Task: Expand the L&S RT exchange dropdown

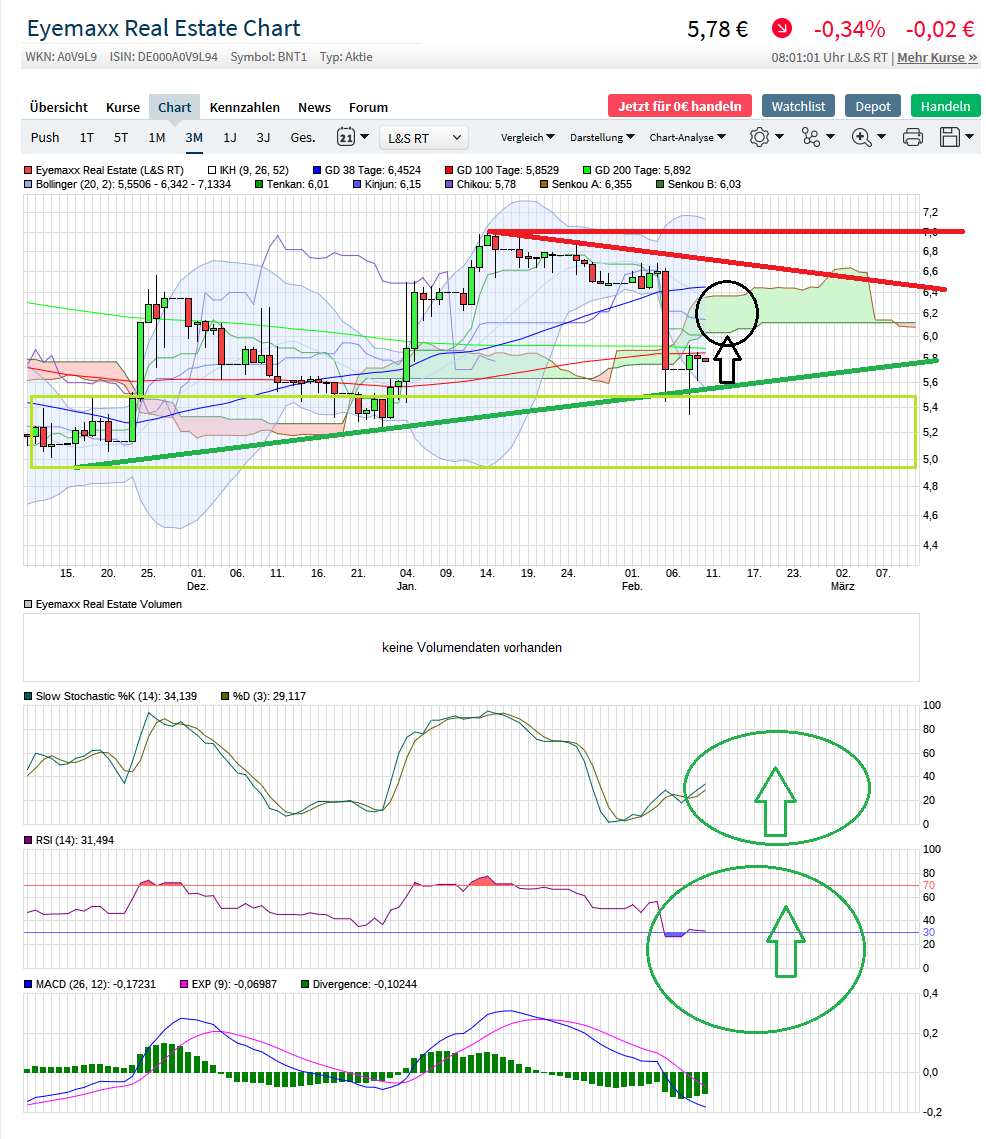Action: [426, 137]
